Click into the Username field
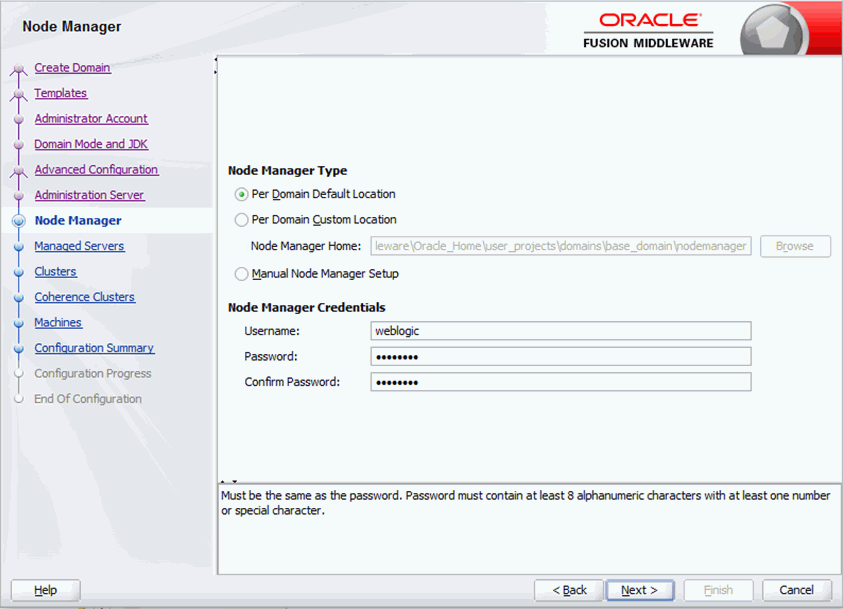The height and width of the screenshot is (609, 843). point(560,331)
